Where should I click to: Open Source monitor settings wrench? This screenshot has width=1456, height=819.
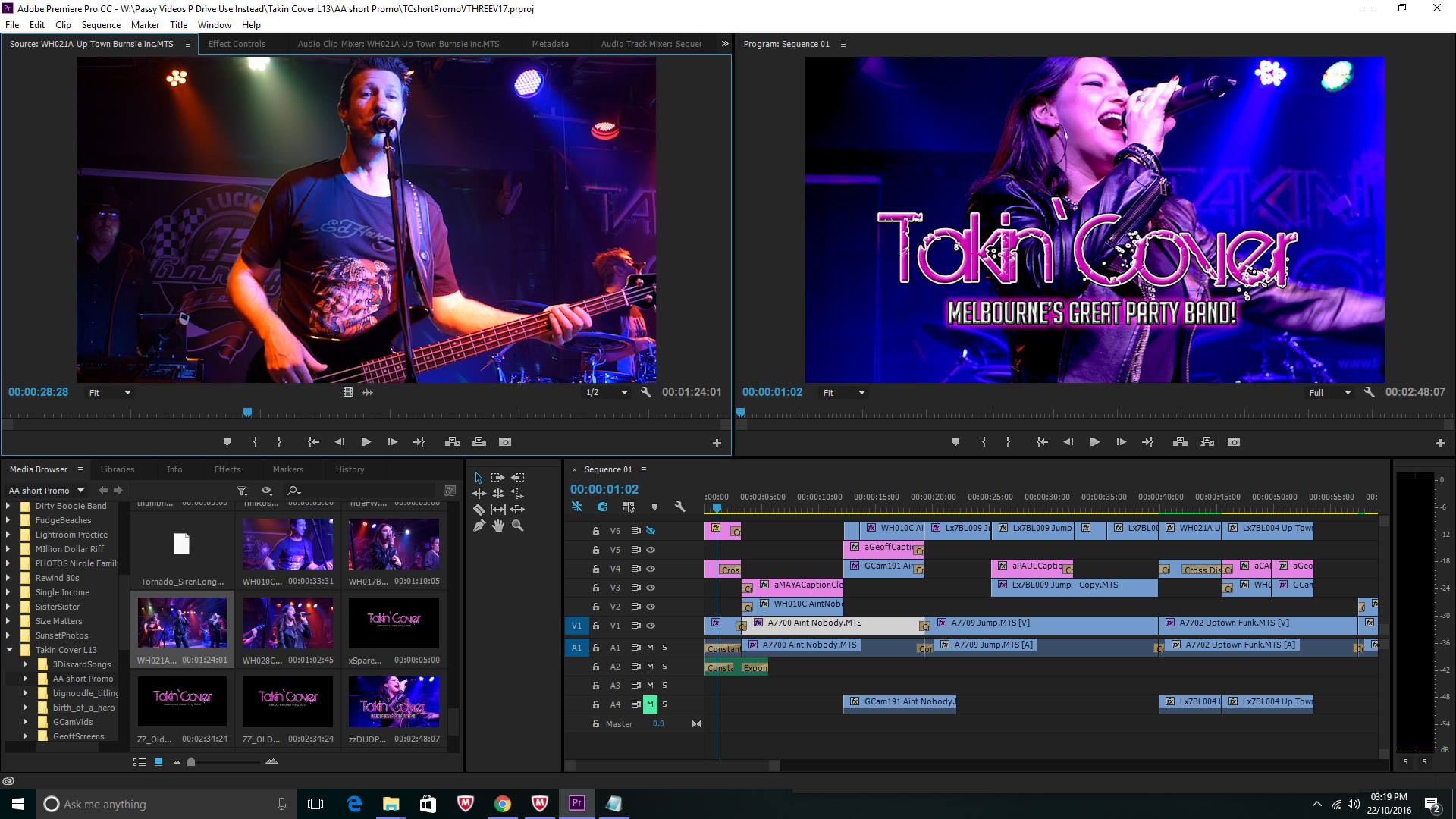pyautogui.click(x=645, y=392)
